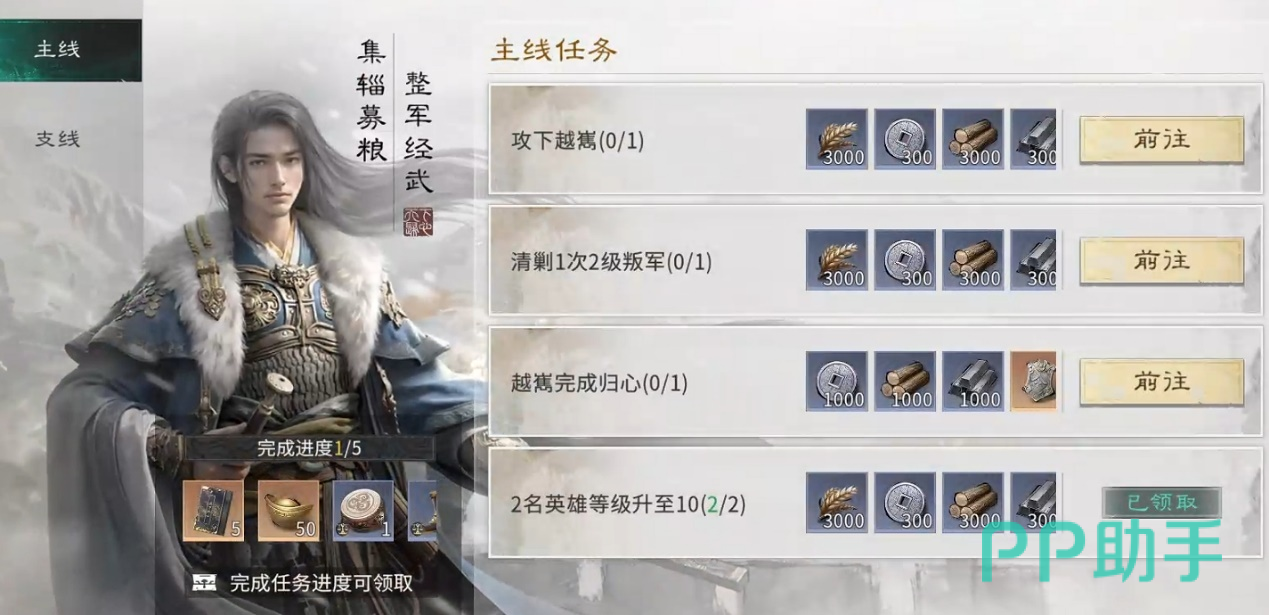1269x615 pixels.
Task: Tap 1000 coin reward in 越嶲完成归心 row
Action: pyautogui.click(x=837, y=382)
